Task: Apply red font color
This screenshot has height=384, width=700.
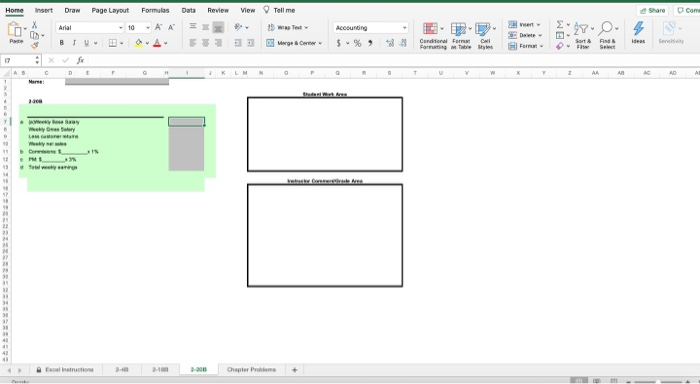Action: pos(157,43)
